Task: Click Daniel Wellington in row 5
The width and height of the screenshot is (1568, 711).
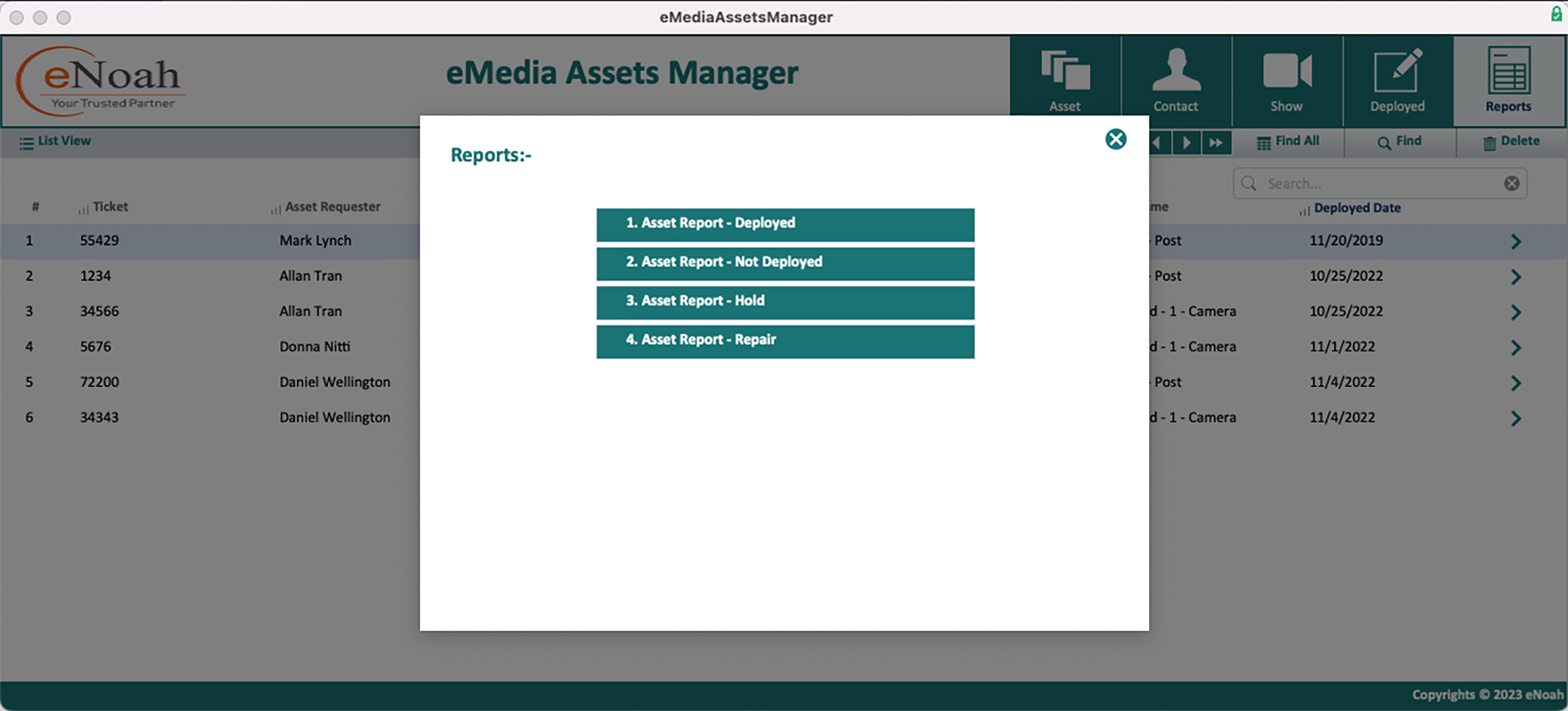Action: pyautogui.click(x=335, y=382)
